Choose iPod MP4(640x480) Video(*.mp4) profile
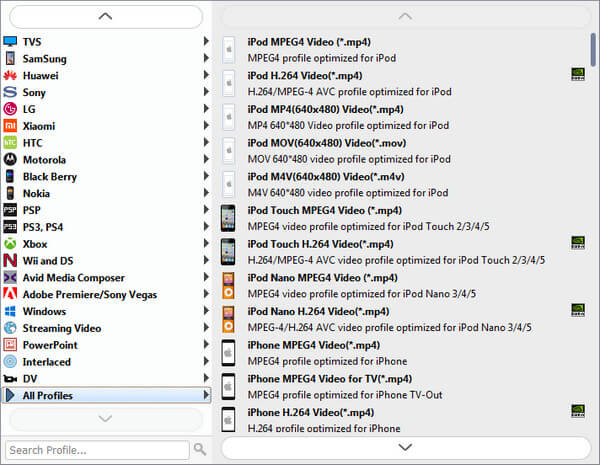The width and height of the screenshot is (600, 465). (x=404, y=117)
